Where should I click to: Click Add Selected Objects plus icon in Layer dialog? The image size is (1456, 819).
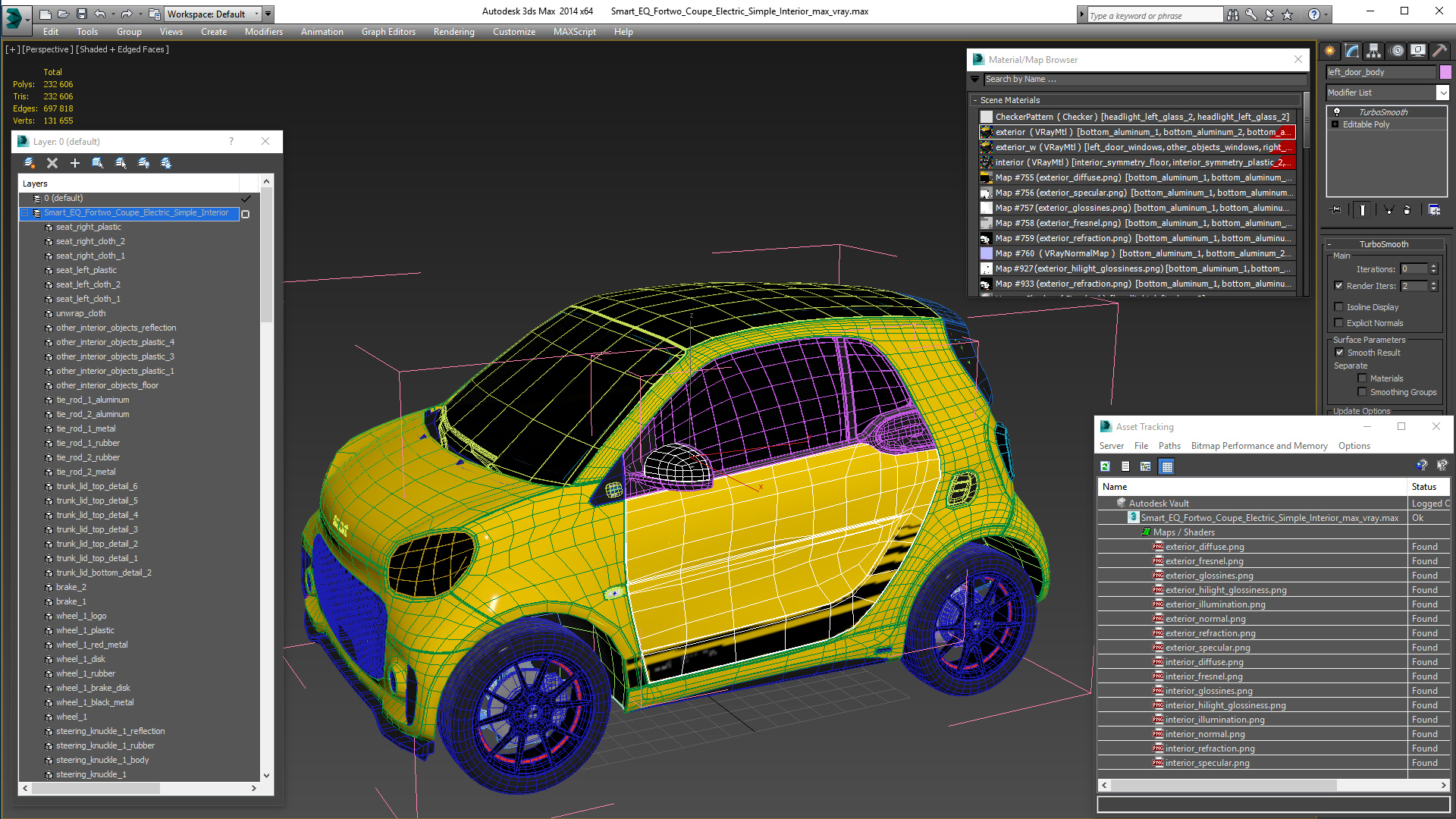[x=75, y=163]
